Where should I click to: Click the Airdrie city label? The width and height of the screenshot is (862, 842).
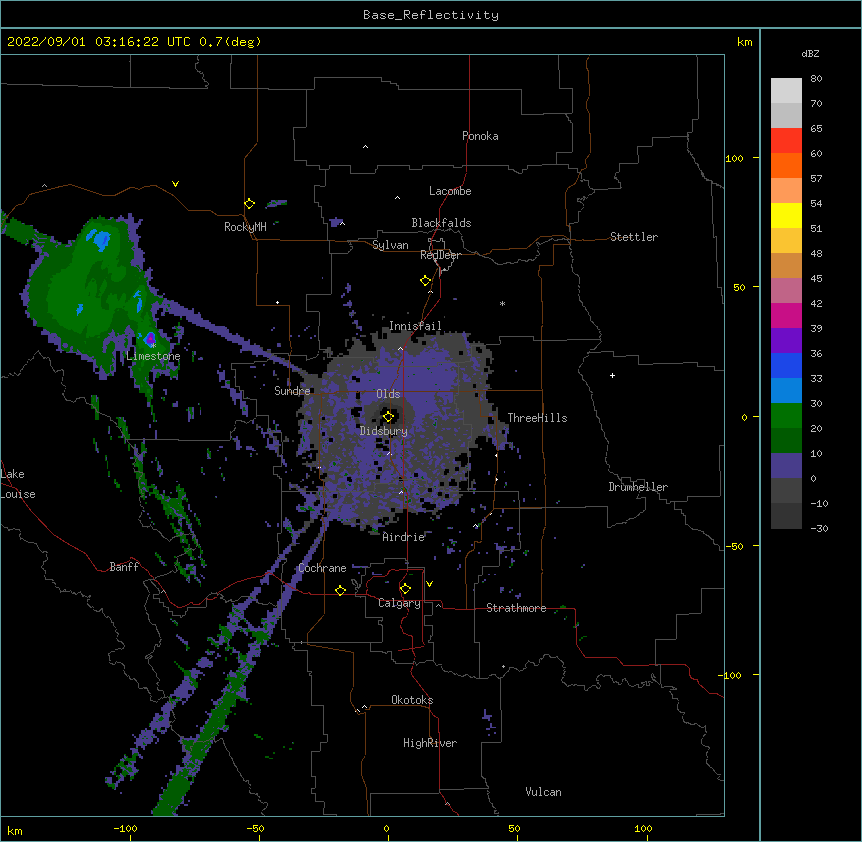pyautogui.click(x=404, y=537)
